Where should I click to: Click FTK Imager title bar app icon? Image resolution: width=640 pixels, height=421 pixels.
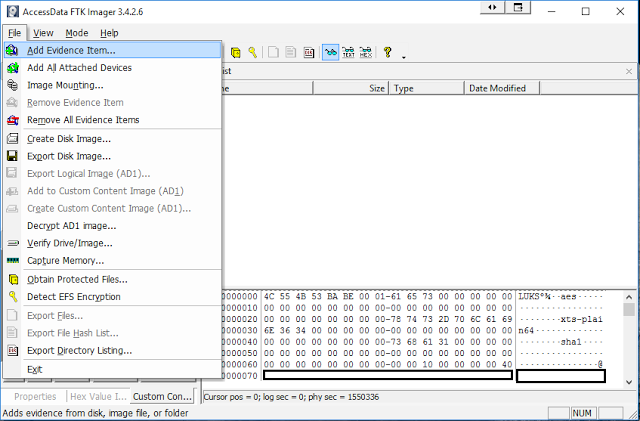(13, 11)
